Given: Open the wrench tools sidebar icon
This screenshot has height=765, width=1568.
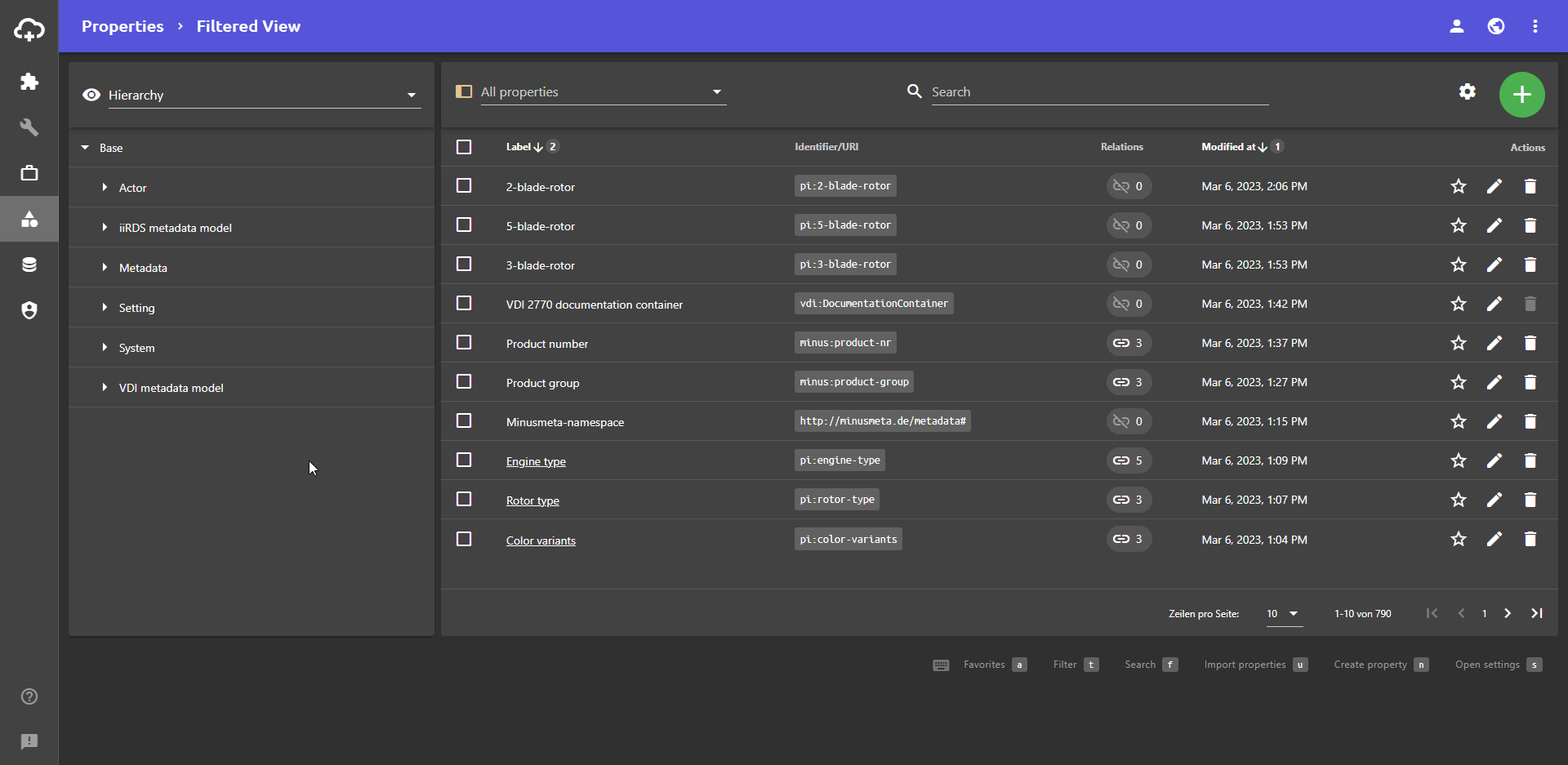Looking at the screenshot, I should (x=29, y=127).
